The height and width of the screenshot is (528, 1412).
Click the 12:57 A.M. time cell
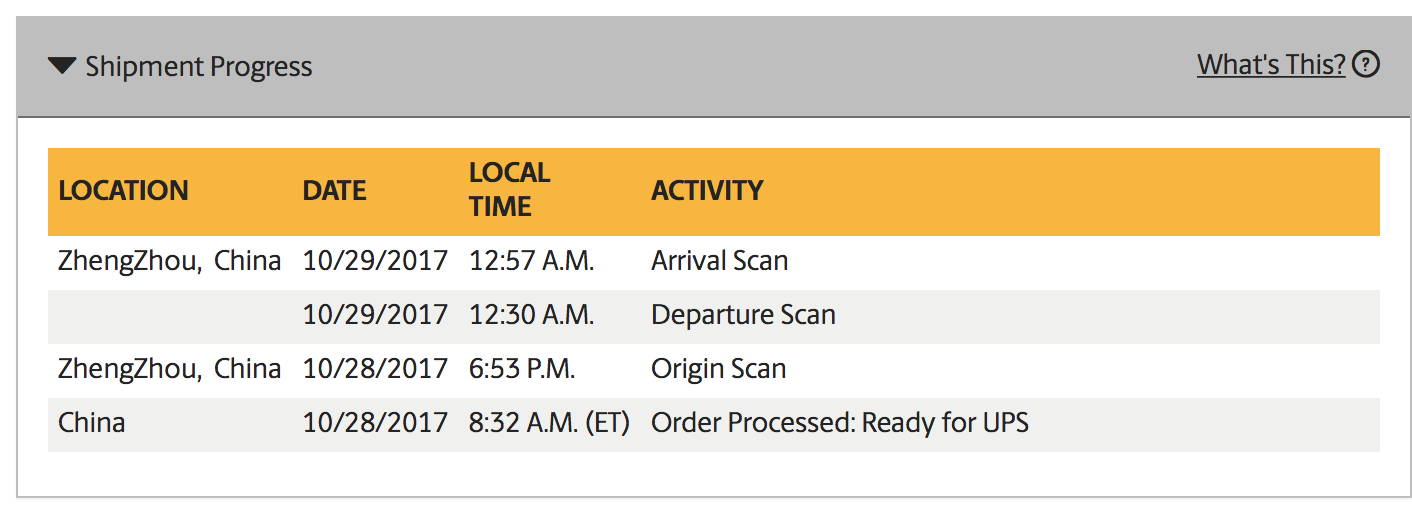(531, 261)
